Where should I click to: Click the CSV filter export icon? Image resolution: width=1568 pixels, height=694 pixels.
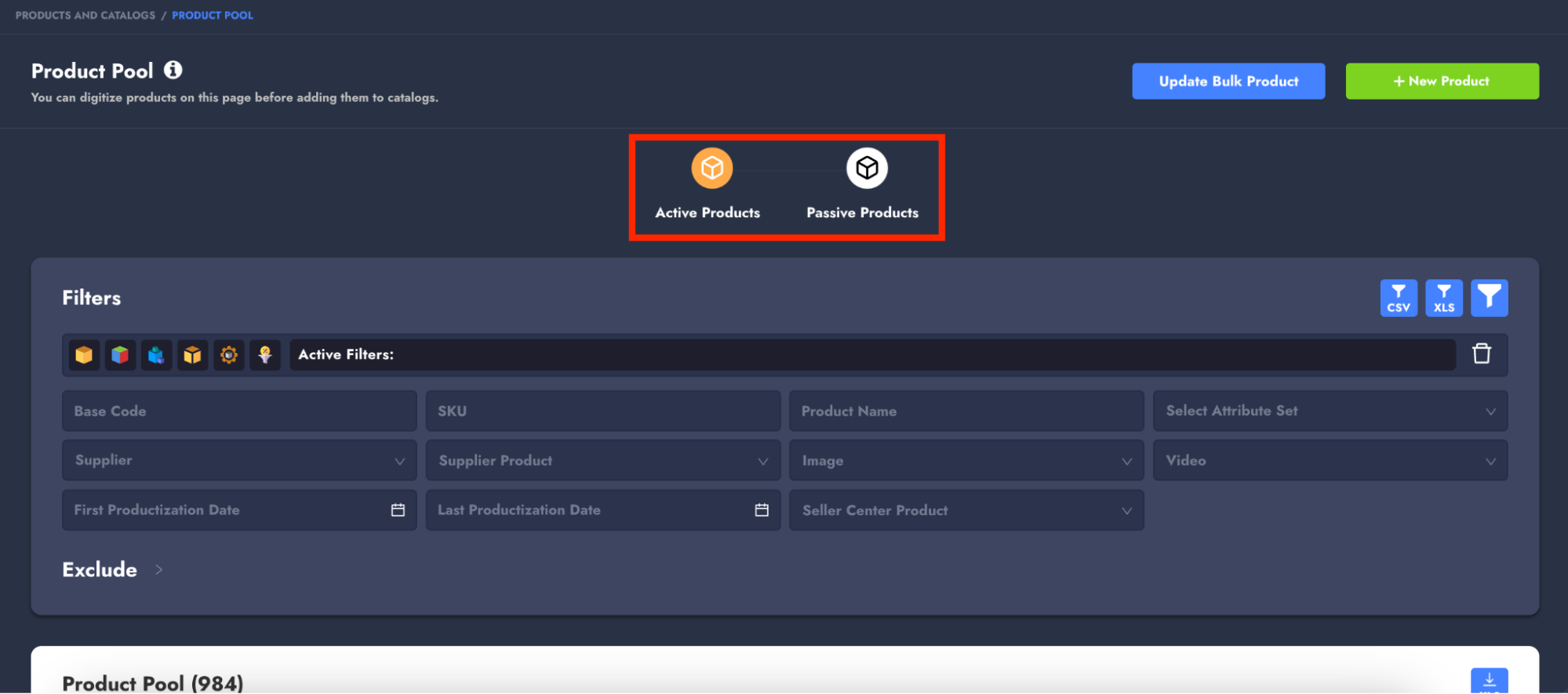coord(1398,298)
